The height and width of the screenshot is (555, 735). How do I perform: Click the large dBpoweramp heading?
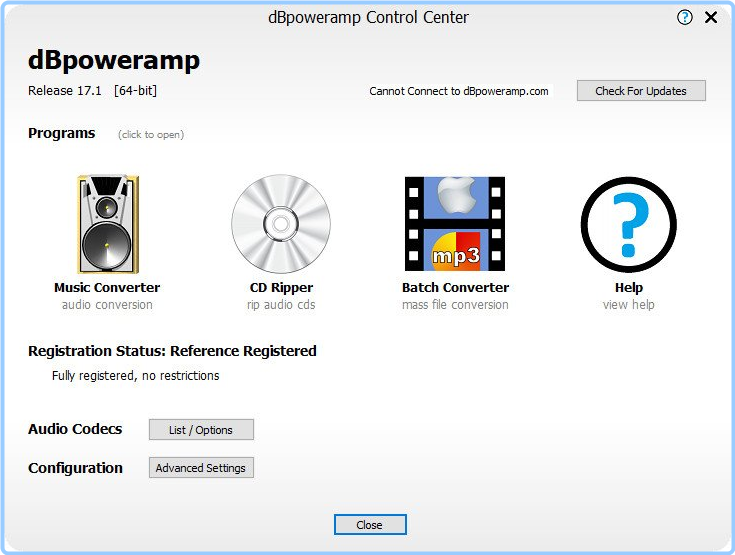pyautogui.click(x=114, y=61)
